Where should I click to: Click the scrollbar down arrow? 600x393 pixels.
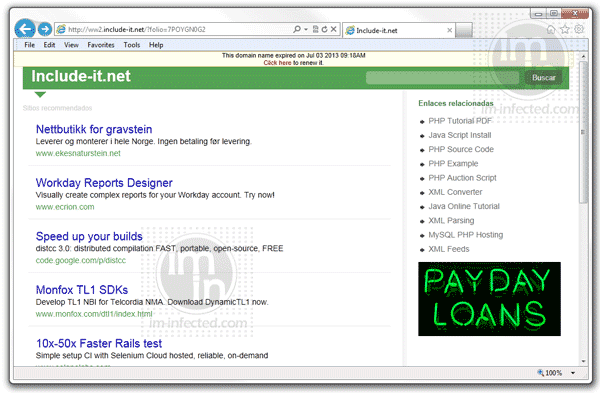(583, 361)
